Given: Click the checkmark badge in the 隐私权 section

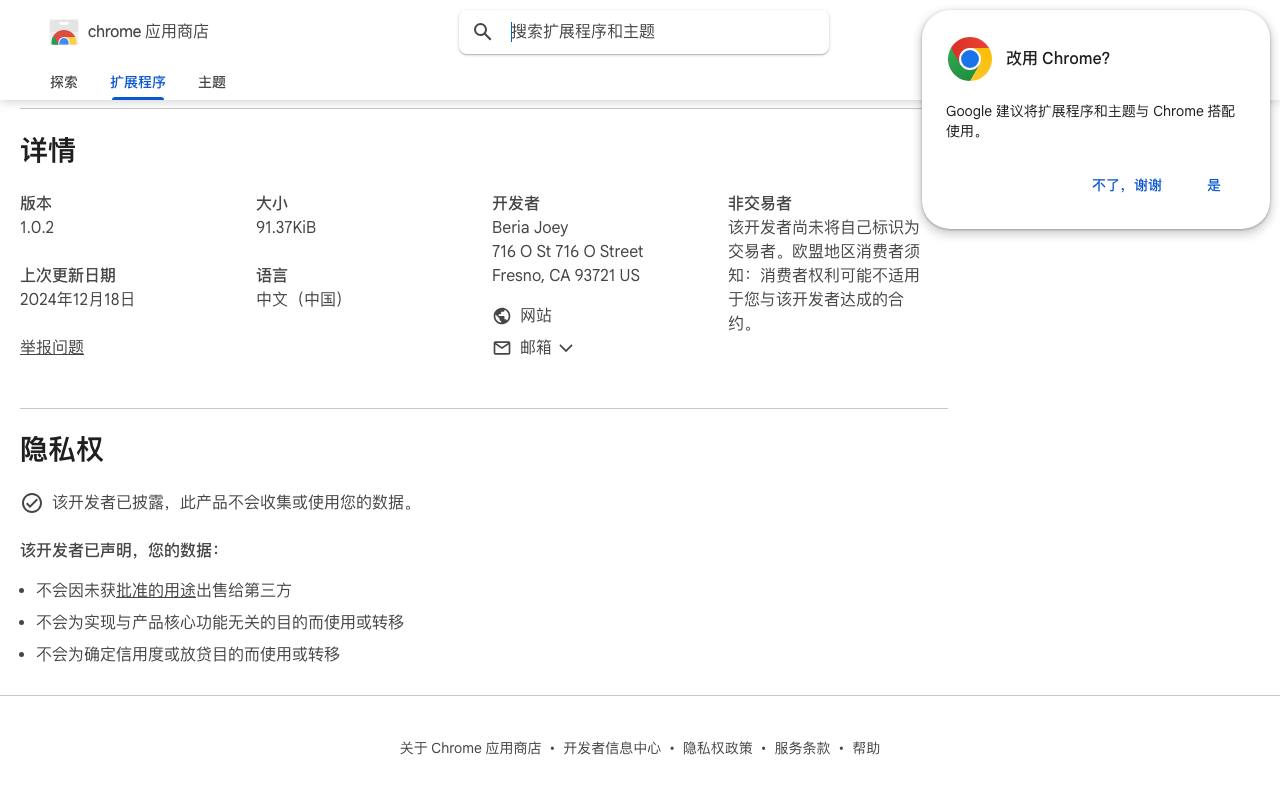Looking at the screenshot, I should coord(32,503).
